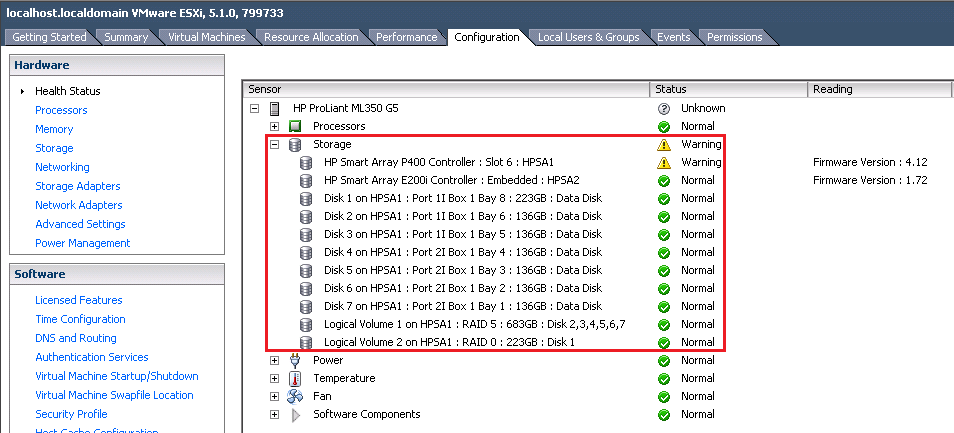Click the Reading column header

point(880,89)
